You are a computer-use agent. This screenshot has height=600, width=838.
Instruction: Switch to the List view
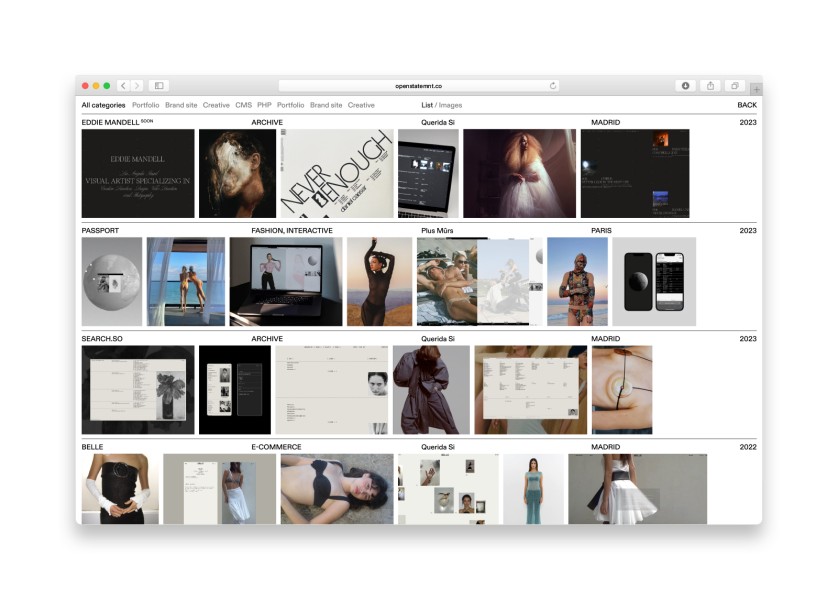coord(427,105)
